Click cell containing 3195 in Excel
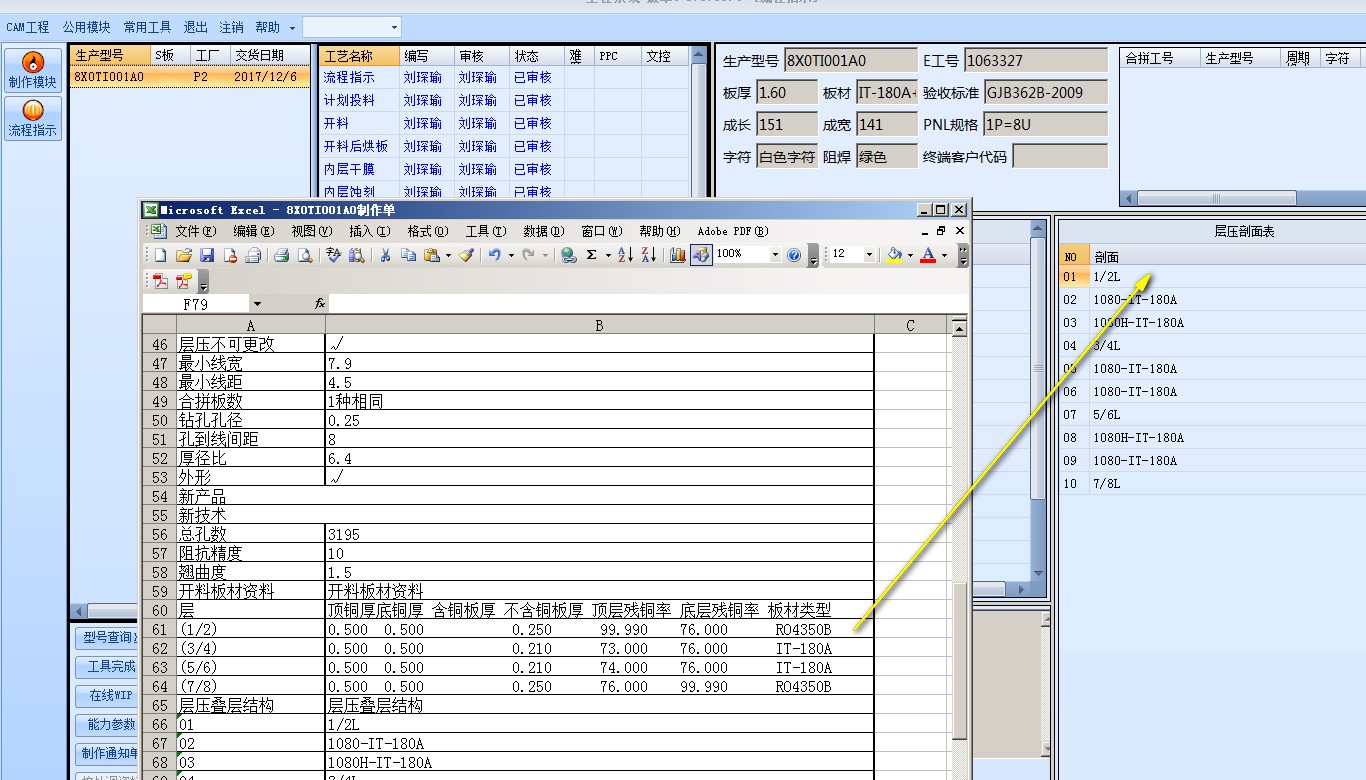 (600, 534)
